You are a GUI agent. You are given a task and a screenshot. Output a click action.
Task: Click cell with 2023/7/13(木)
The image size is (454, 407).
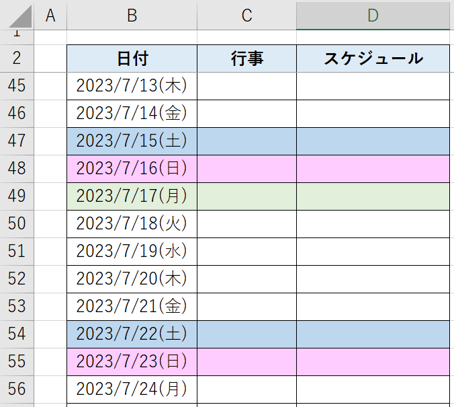(x=132, y=86)
